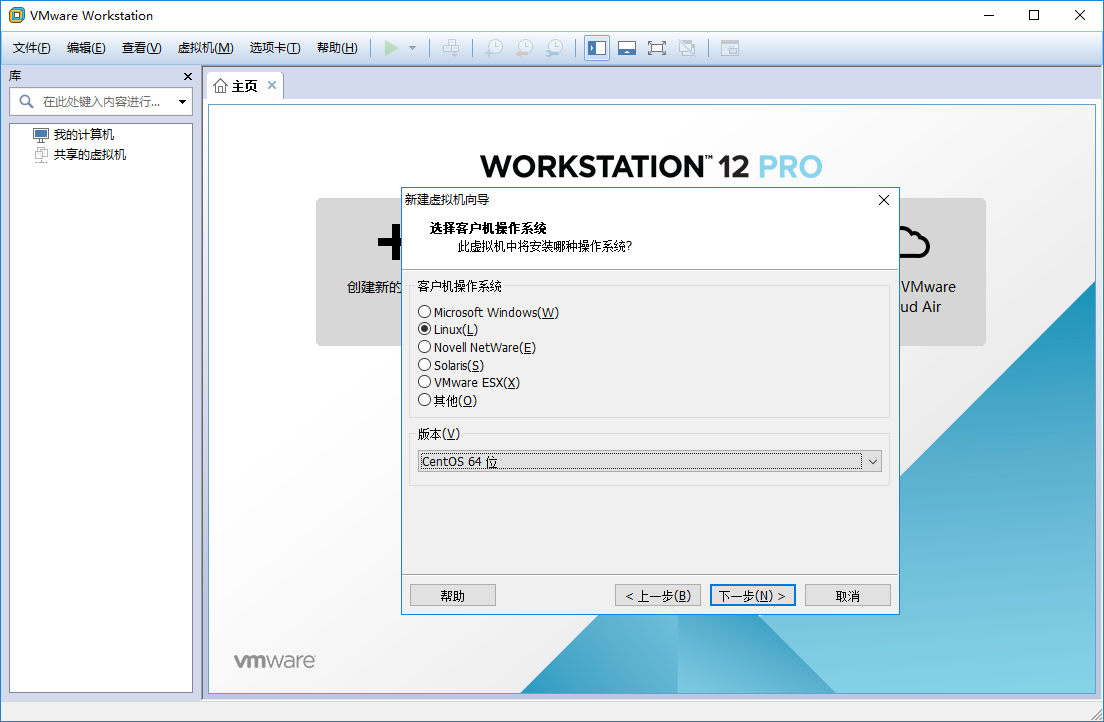1104x722 pixels.
Task: Click the Send Ctrl+Alt+Del toolbar icon
Action: point(451,48)
